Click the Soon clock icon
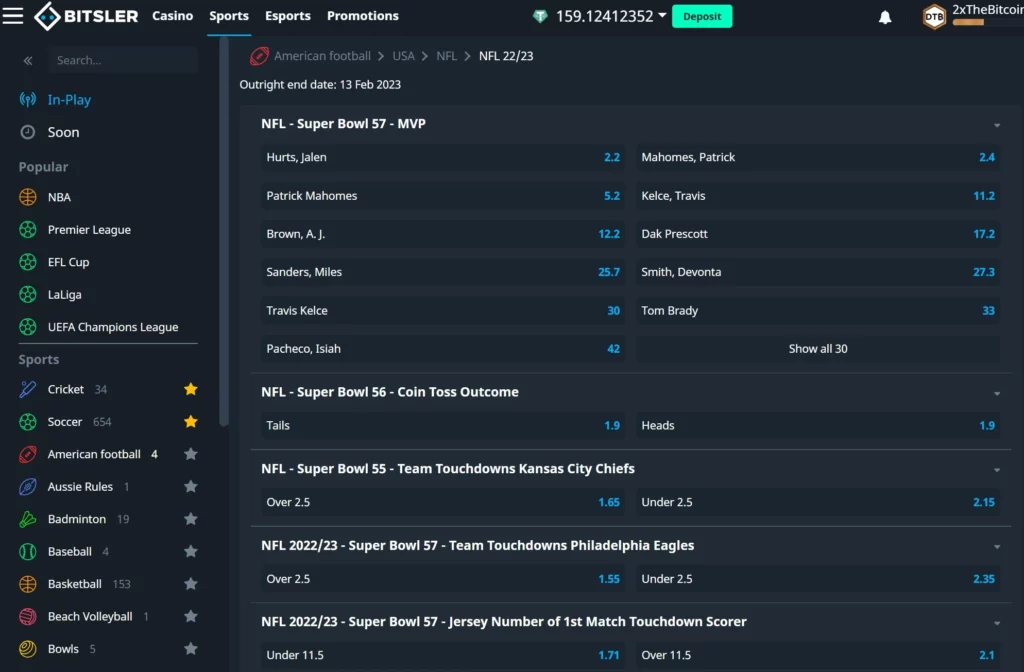The height and width of the screenshot is (672, 1024). [x=27, y=132]
